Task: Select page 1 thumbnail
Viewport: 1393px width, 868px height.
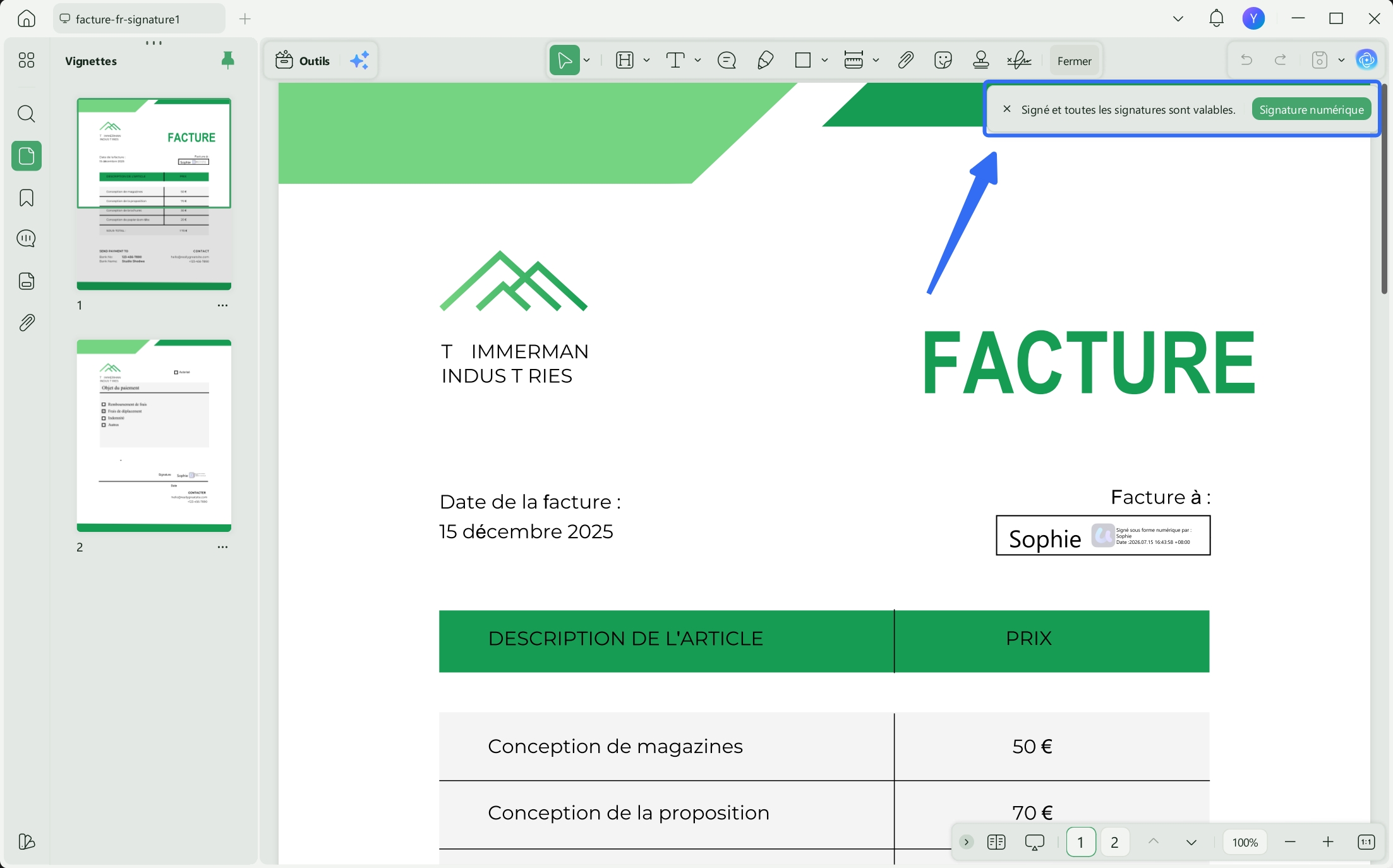Action: (154, 194)
